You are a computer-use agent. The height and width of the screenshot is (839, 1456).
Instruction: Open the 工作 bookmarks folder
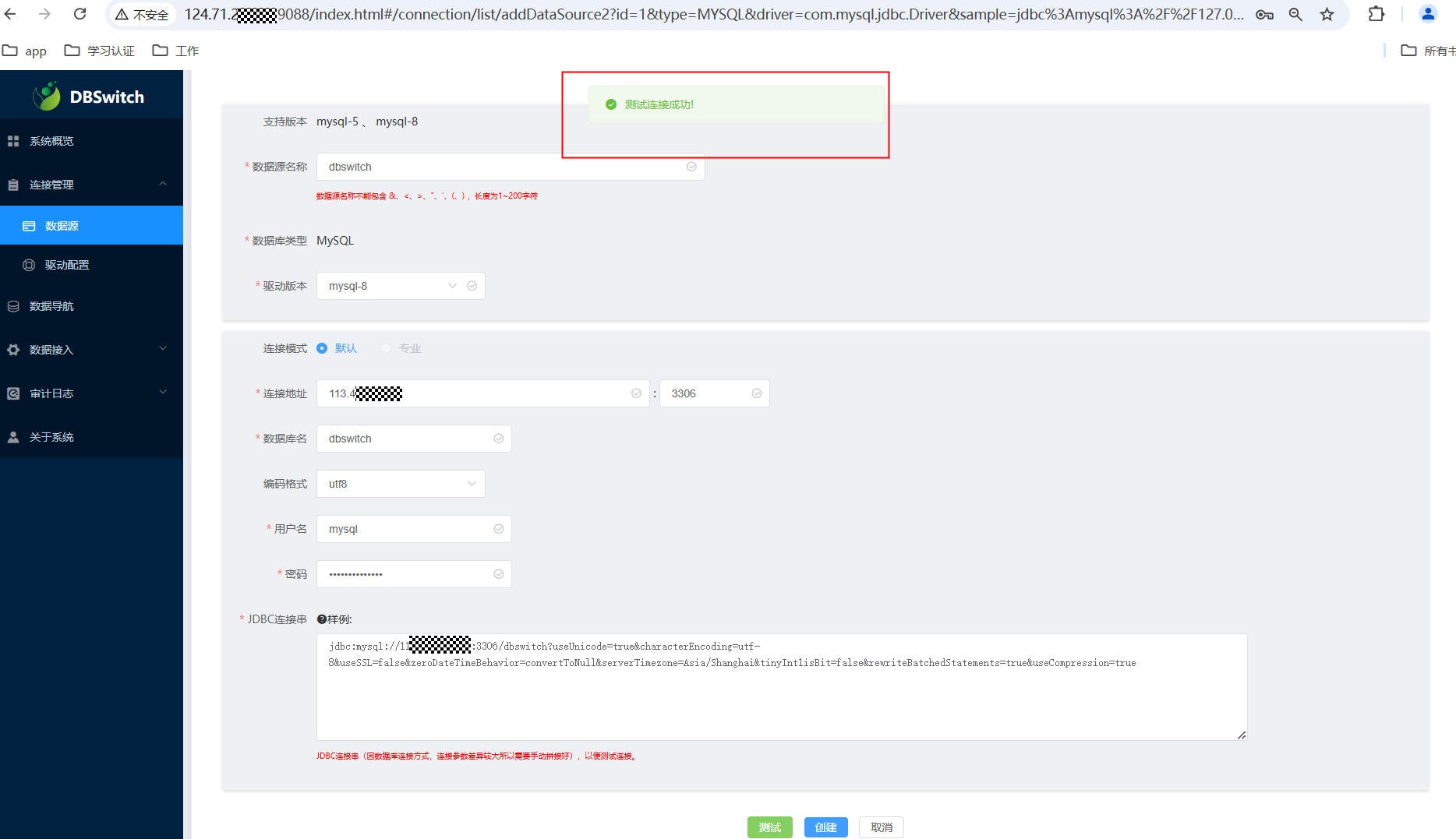pos(175,51)
